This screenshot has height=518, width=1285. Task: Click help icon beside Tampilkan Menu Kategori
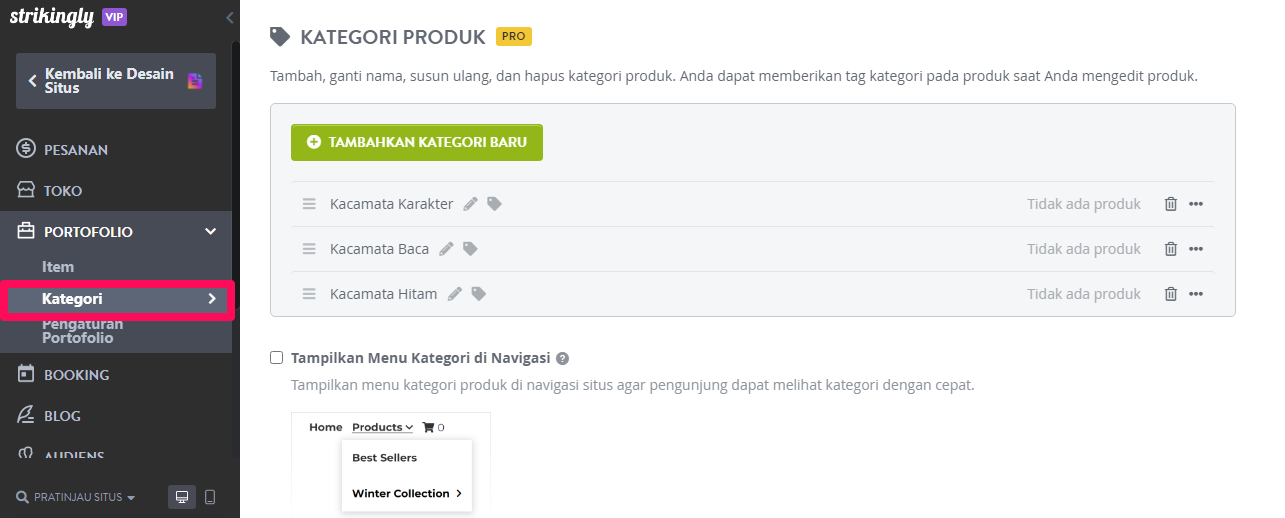coord(563,358)
